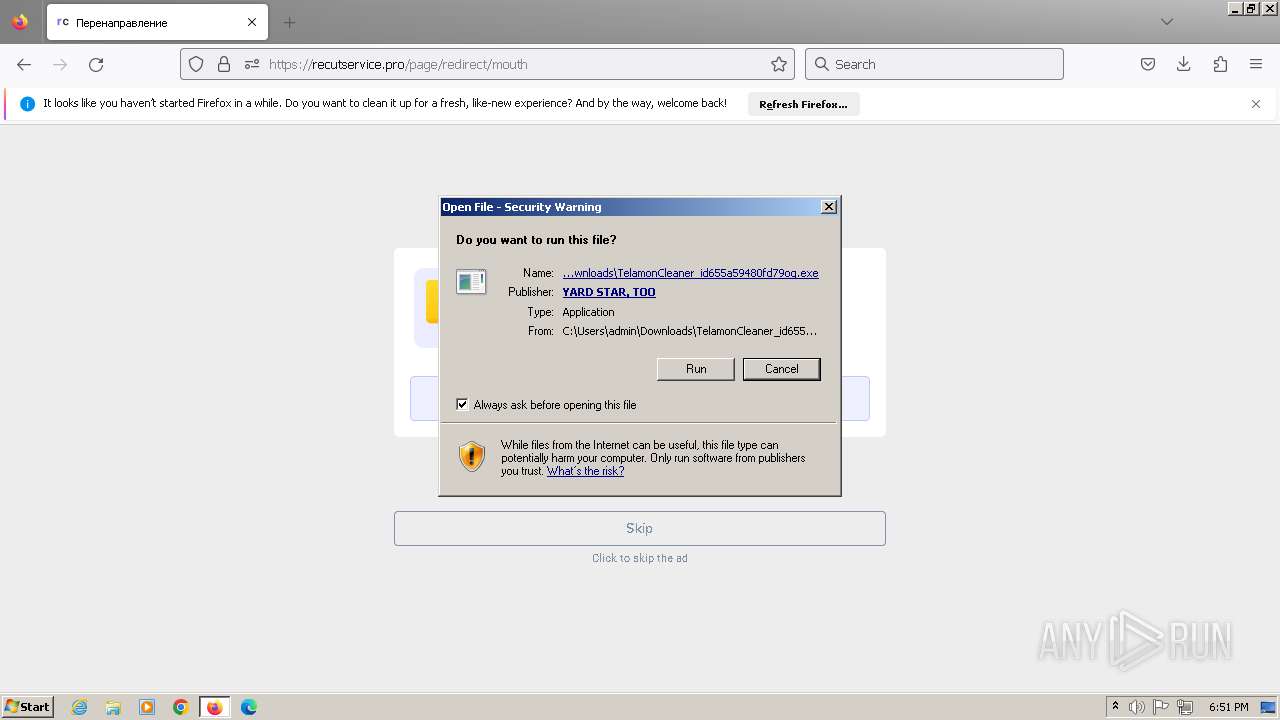Viewport: 1280px width, 720px height.
Task: Open the Pocket save icon
Action: click(1148, 64)
